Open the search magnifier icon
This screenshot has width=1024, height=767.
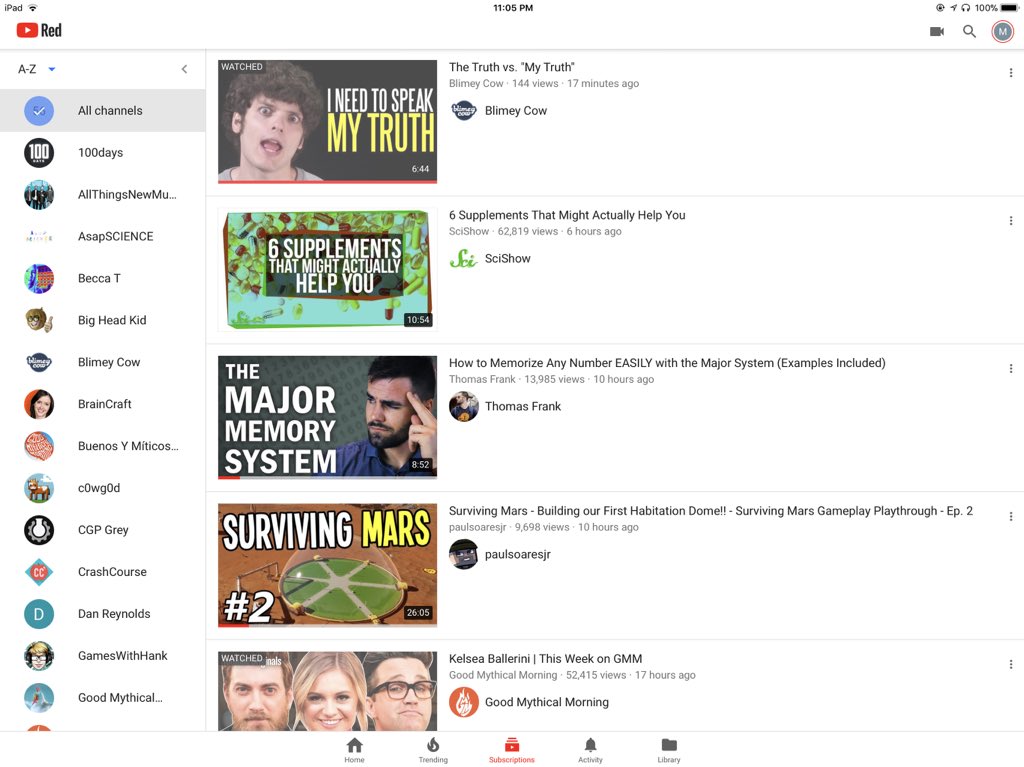[969, 31]
